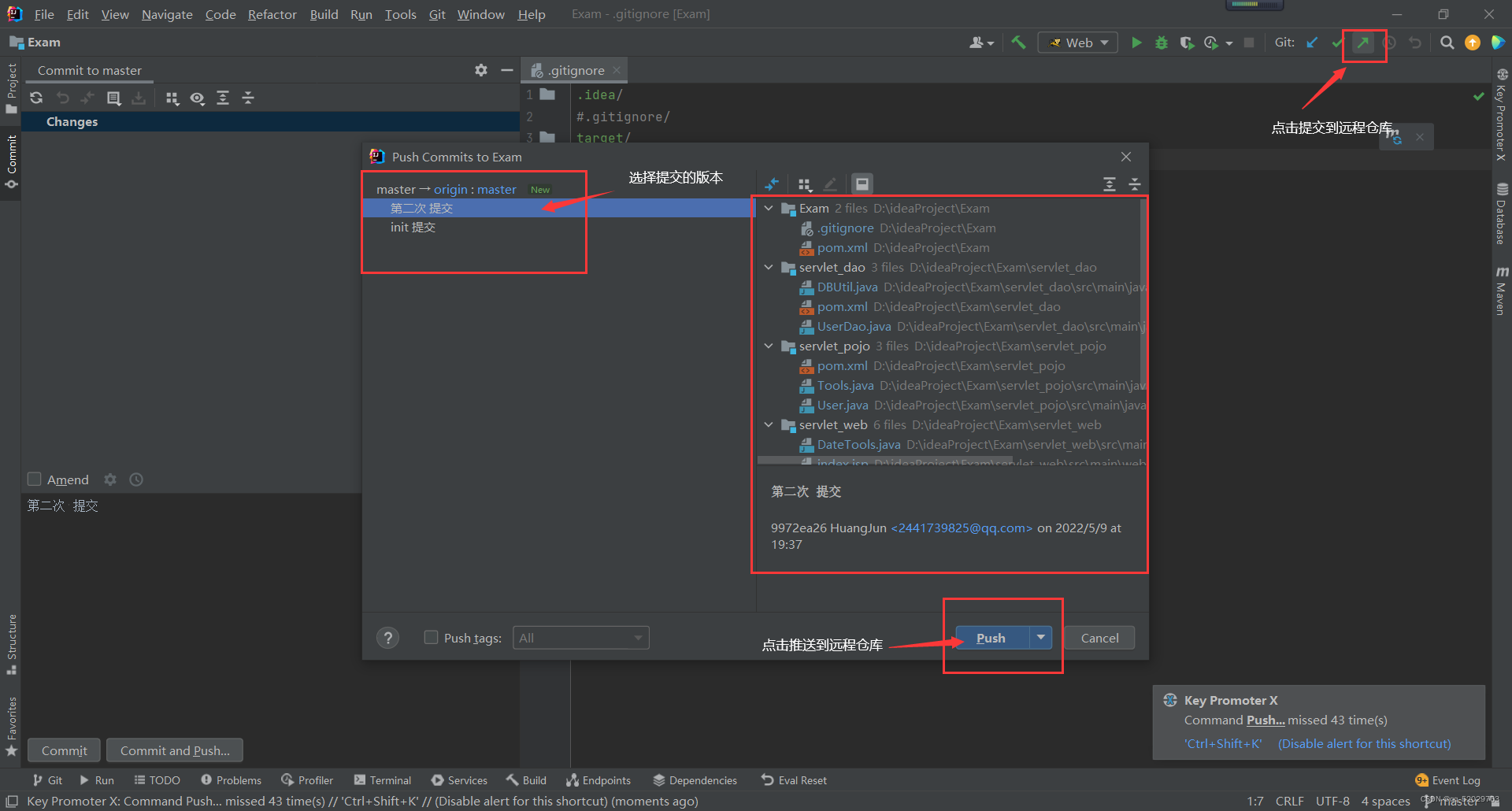Screen dimensions: 1512x811
Task: Click the Git push arrow toolbar icon
Action: pyautogui.click(x=1362, y=43)
